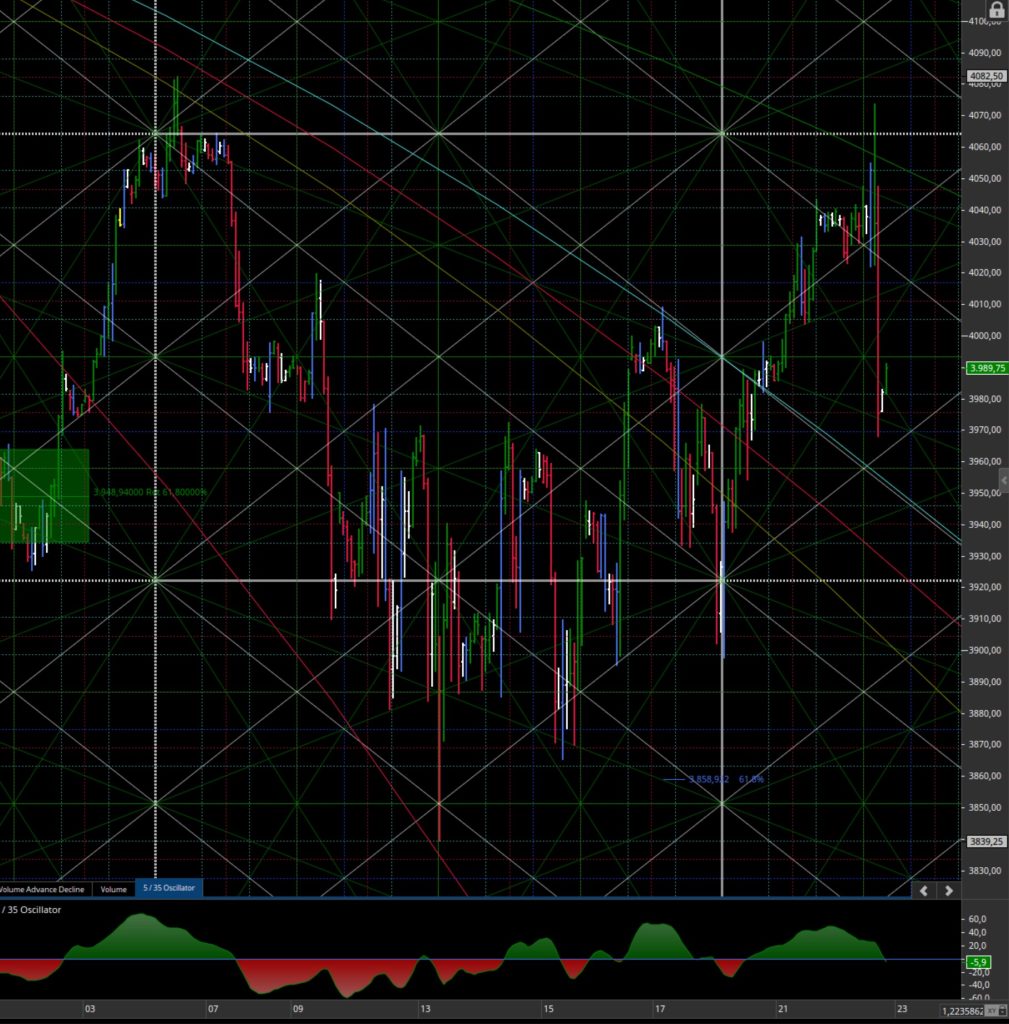Click the 1,2235862 value field
Image resolution: width=1009 pixels, height=1024 pixels.
(x=963, y=1011)
